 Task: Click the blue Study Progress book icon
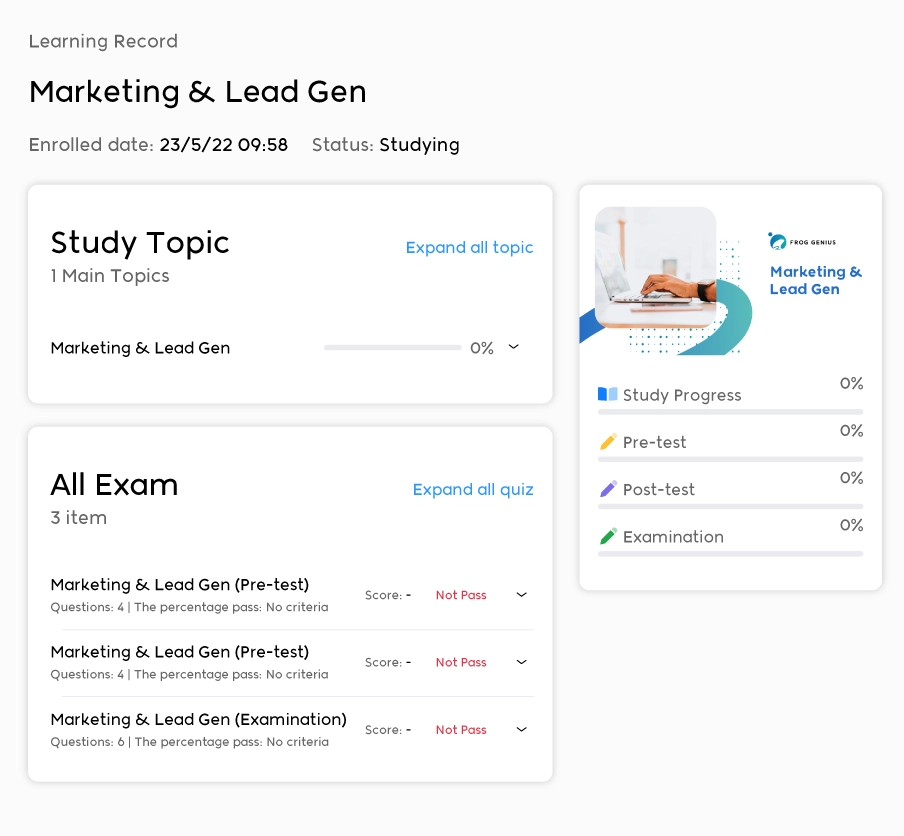[x=607, y=394]
